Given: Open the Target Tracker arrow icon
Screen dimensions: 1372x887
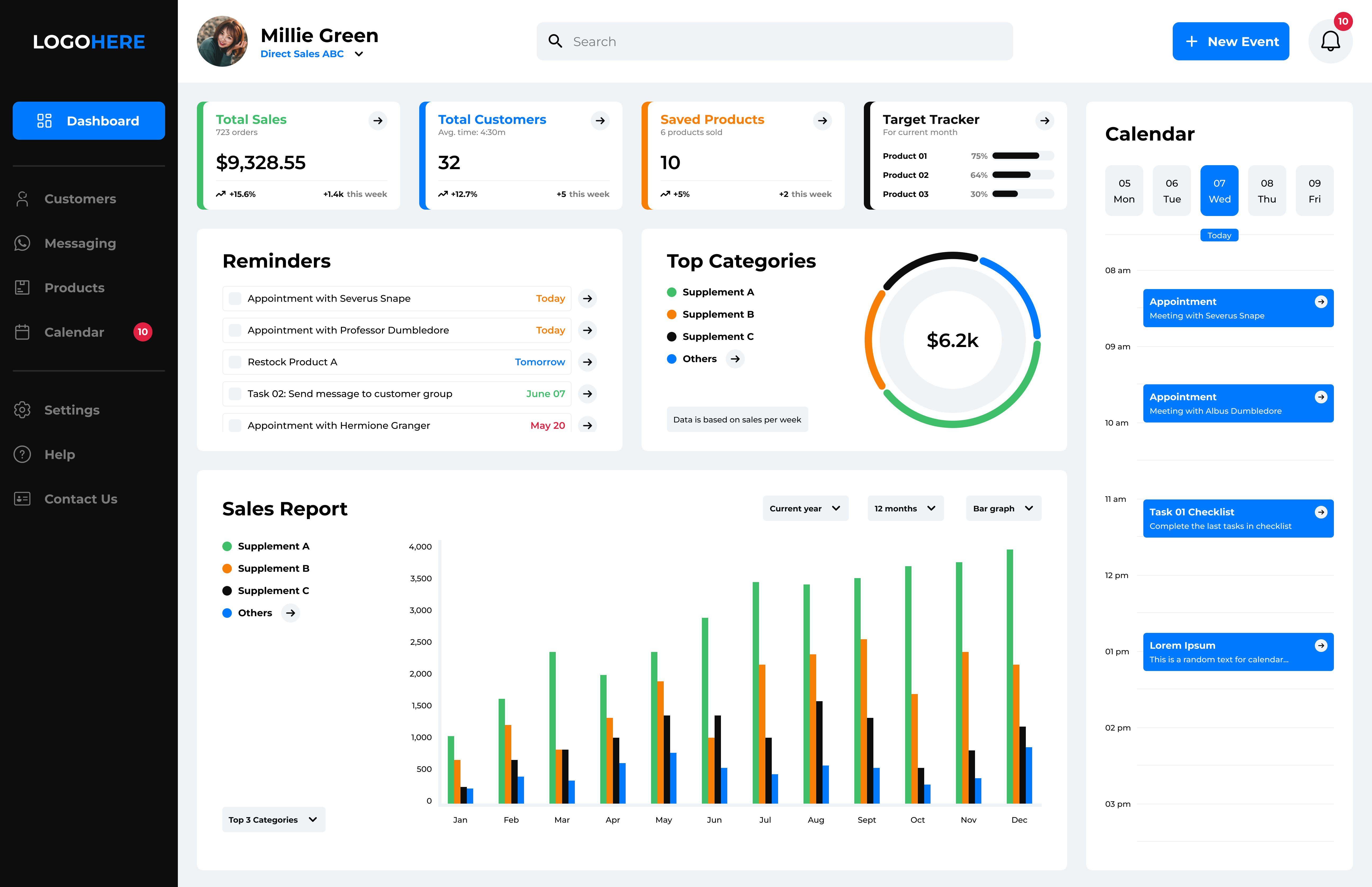Looking at the screenshot, I should [1044, 120].
